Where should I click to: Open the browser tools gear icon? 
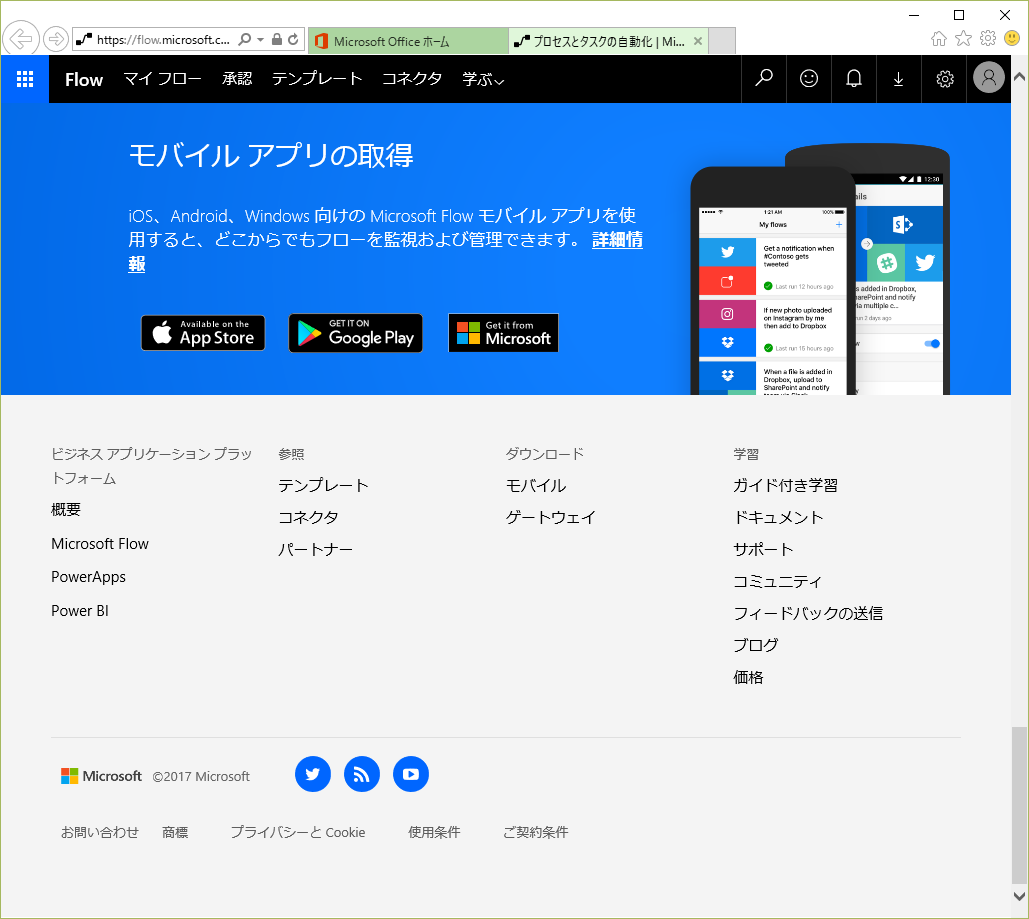point(988,39)
